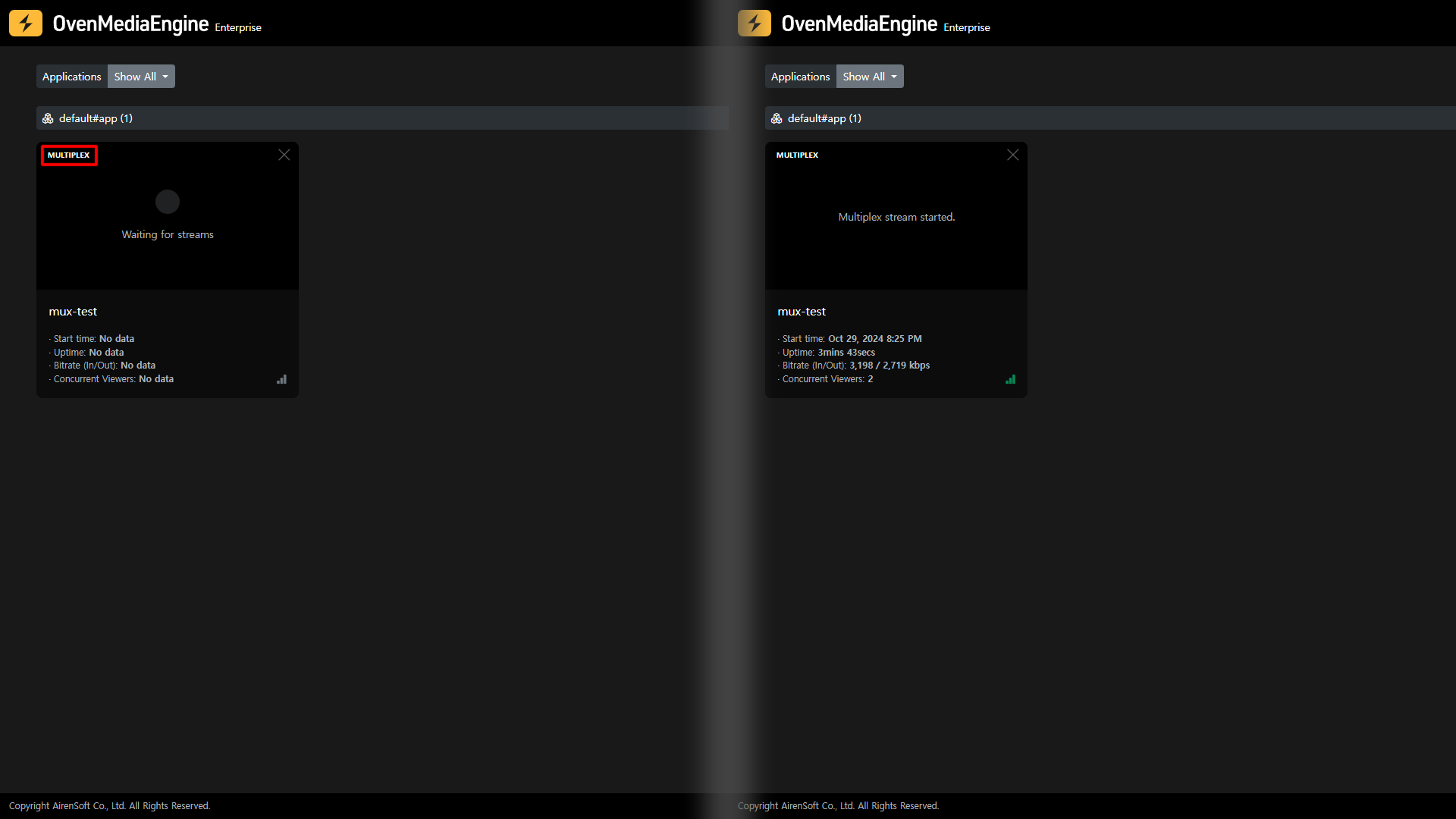Click the left default#app application icon

(48, 118)
